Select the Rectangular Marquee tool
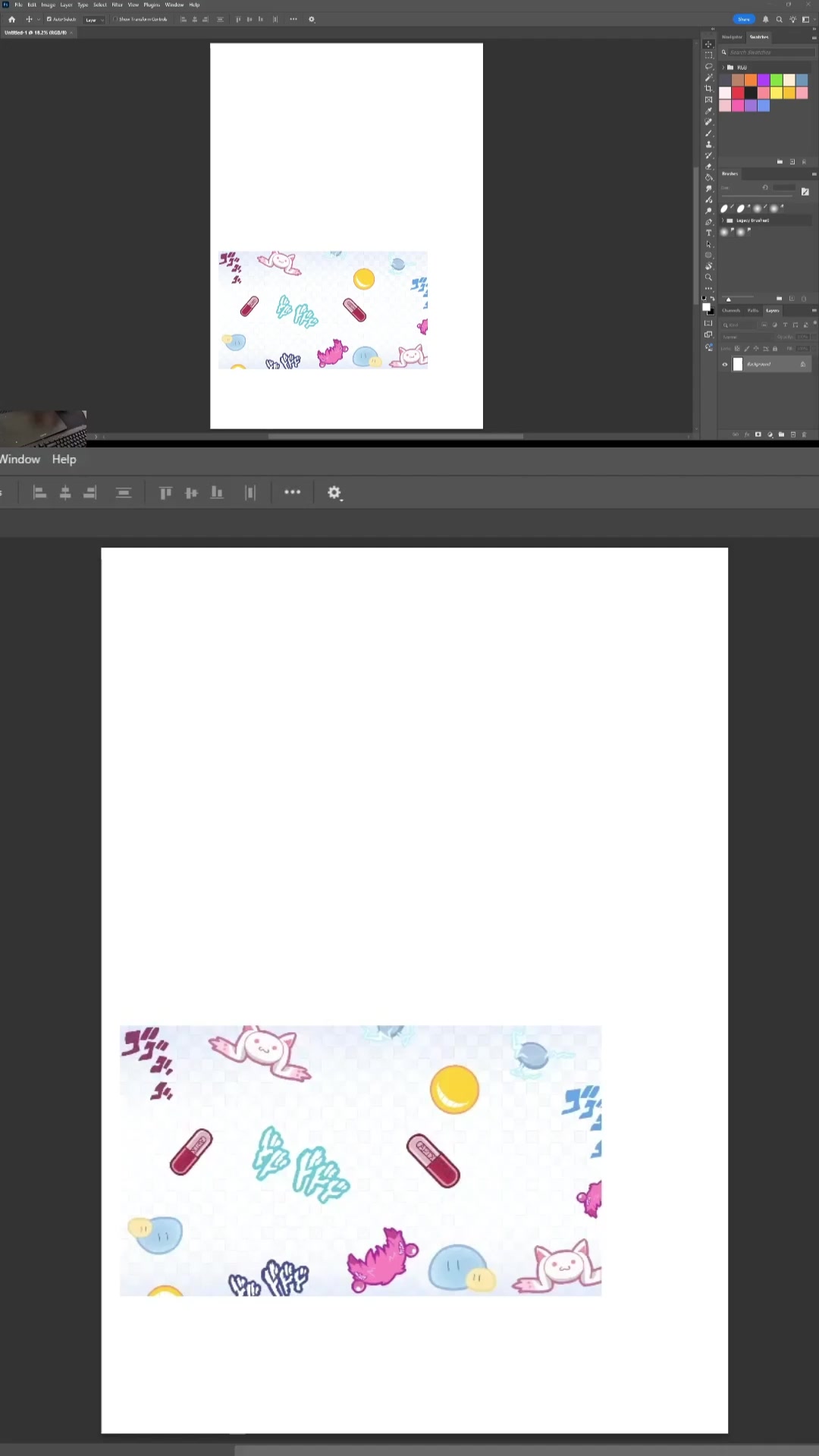Viewport: 819px width, 1456px height. [708, 55]
